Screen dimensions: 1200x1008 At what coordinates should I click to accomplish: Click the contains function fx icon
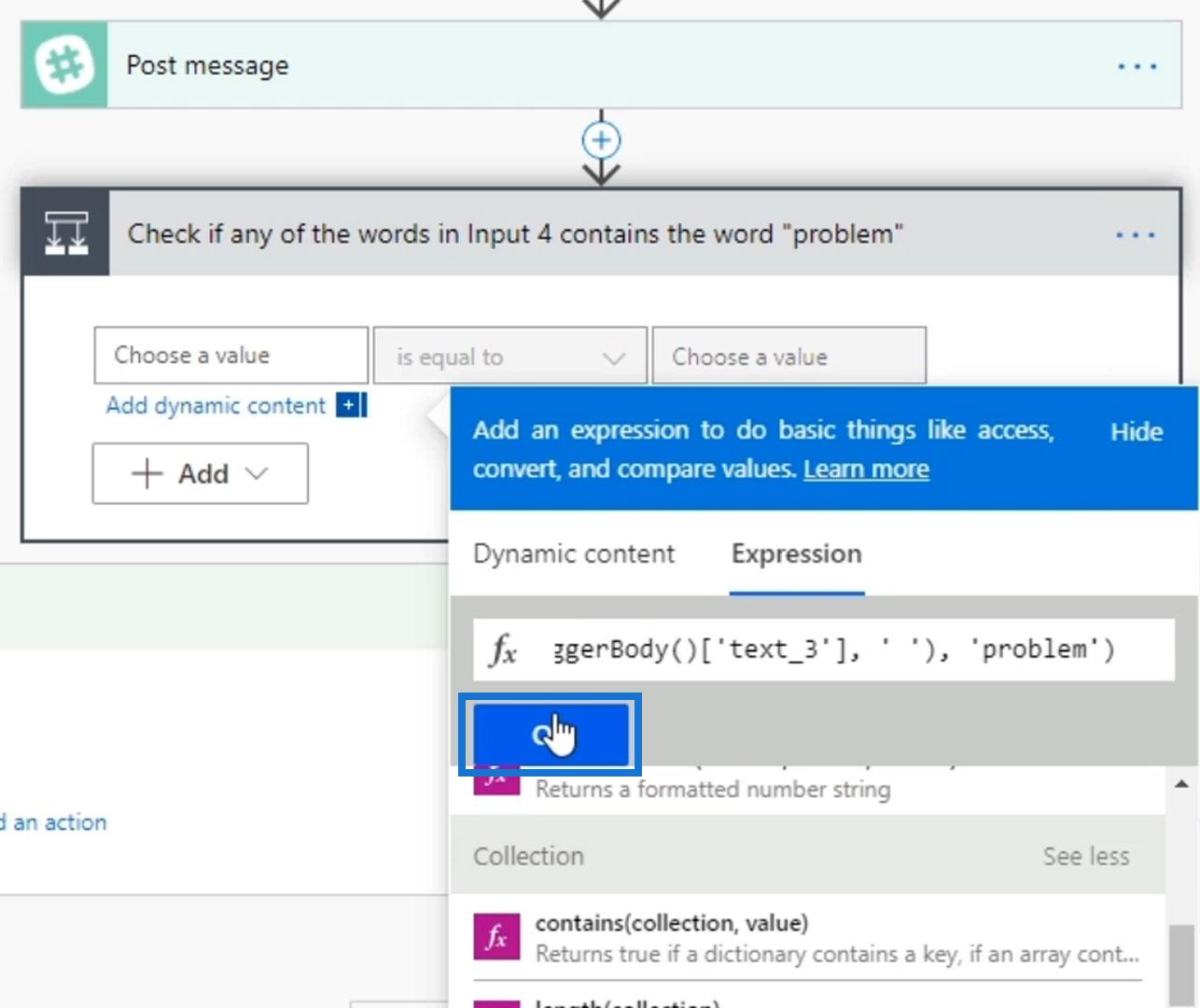click(x=496, y=936)
